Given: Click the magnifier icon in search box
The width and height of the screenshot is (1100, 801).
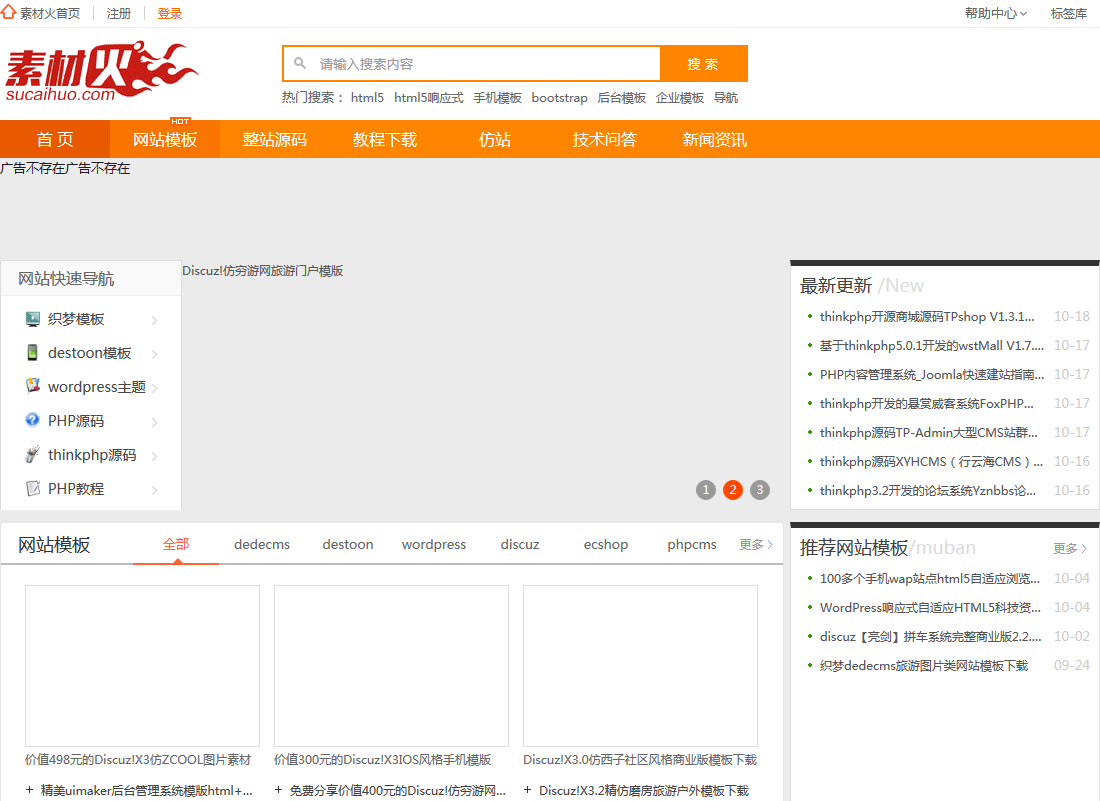Looking at the screenshot, I should coord(300,64).
